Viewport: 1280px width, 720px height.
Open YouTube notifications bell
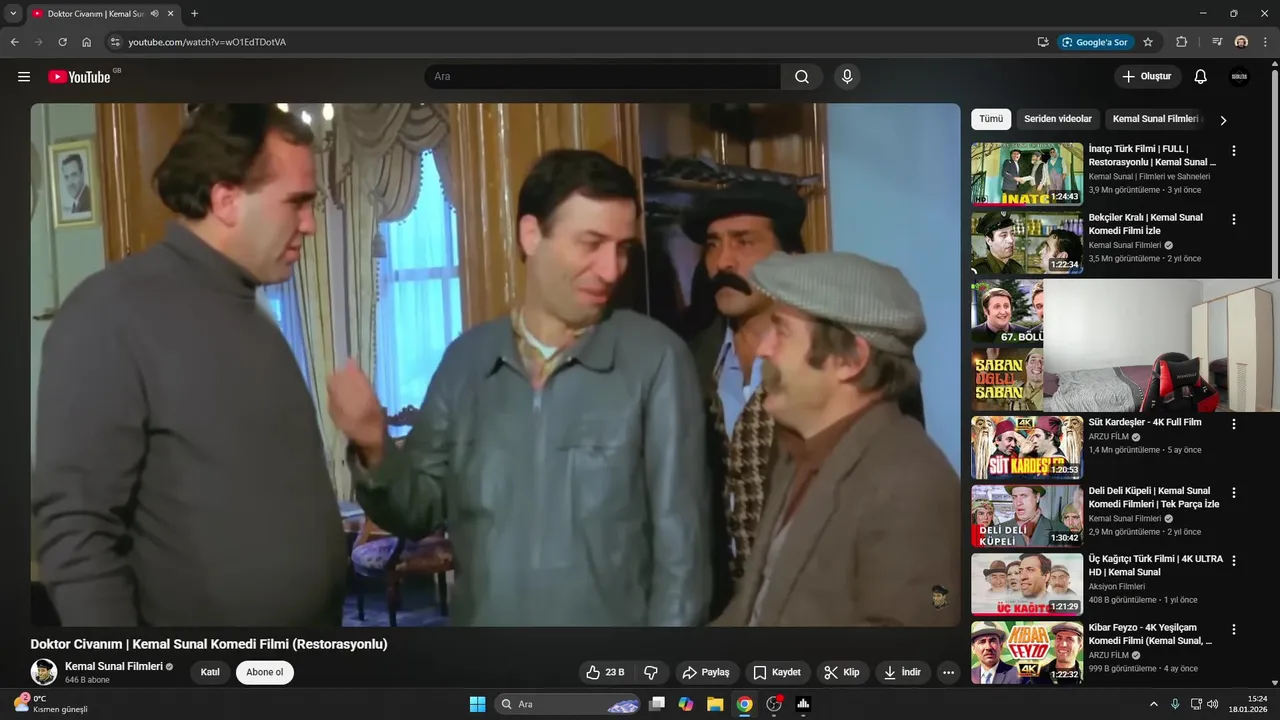click(1201, 77)
